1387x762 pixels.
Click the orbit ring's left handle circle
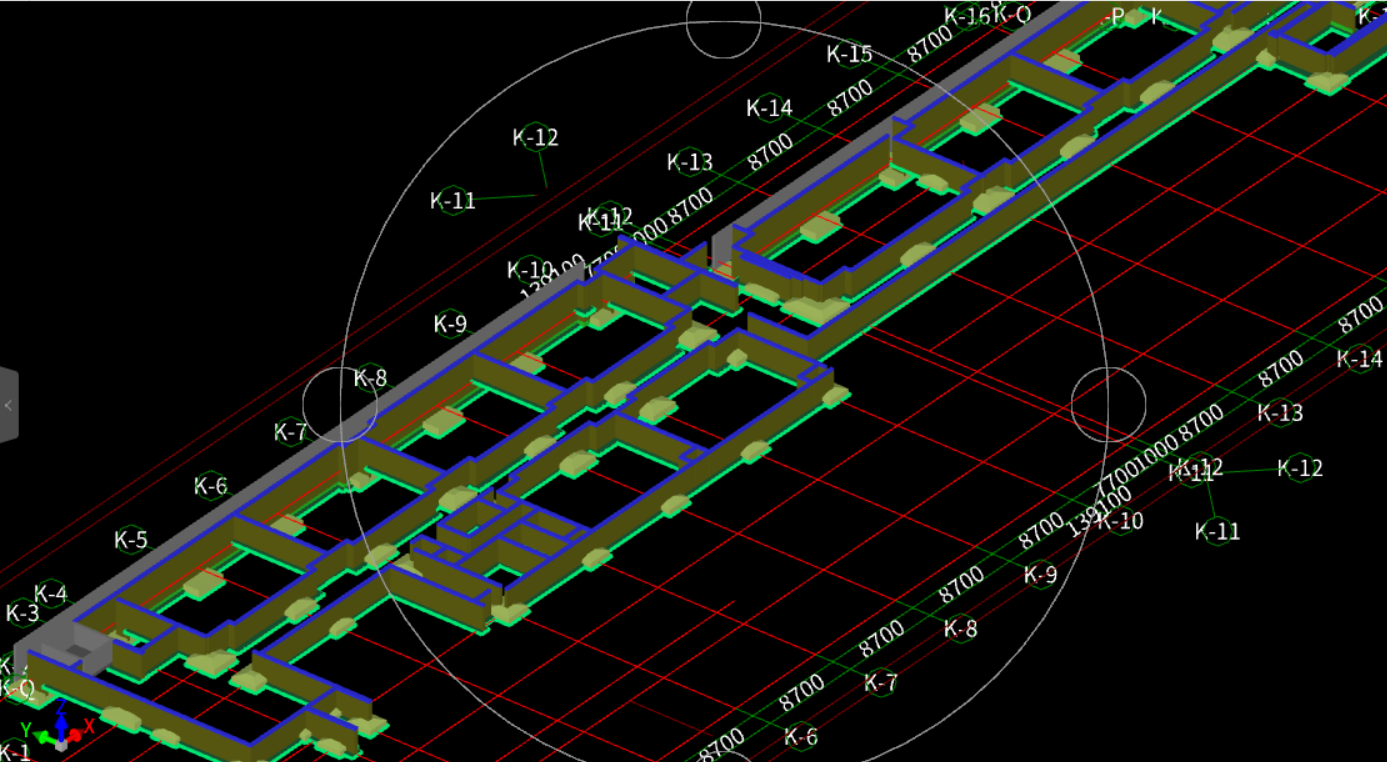(340, 404)
